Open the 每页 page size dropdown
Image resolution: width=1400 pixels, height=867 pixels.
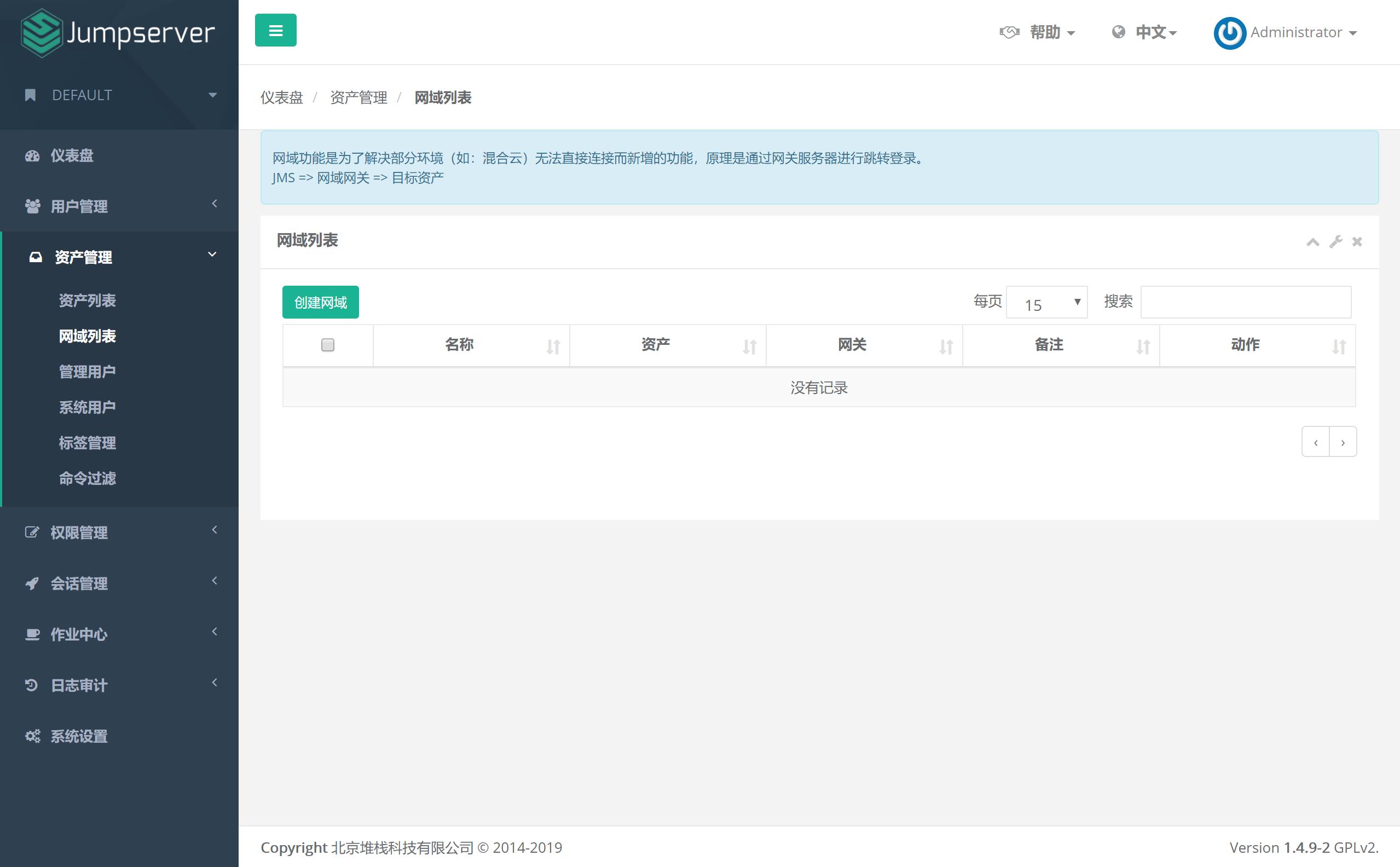(x=1047, y=302)
